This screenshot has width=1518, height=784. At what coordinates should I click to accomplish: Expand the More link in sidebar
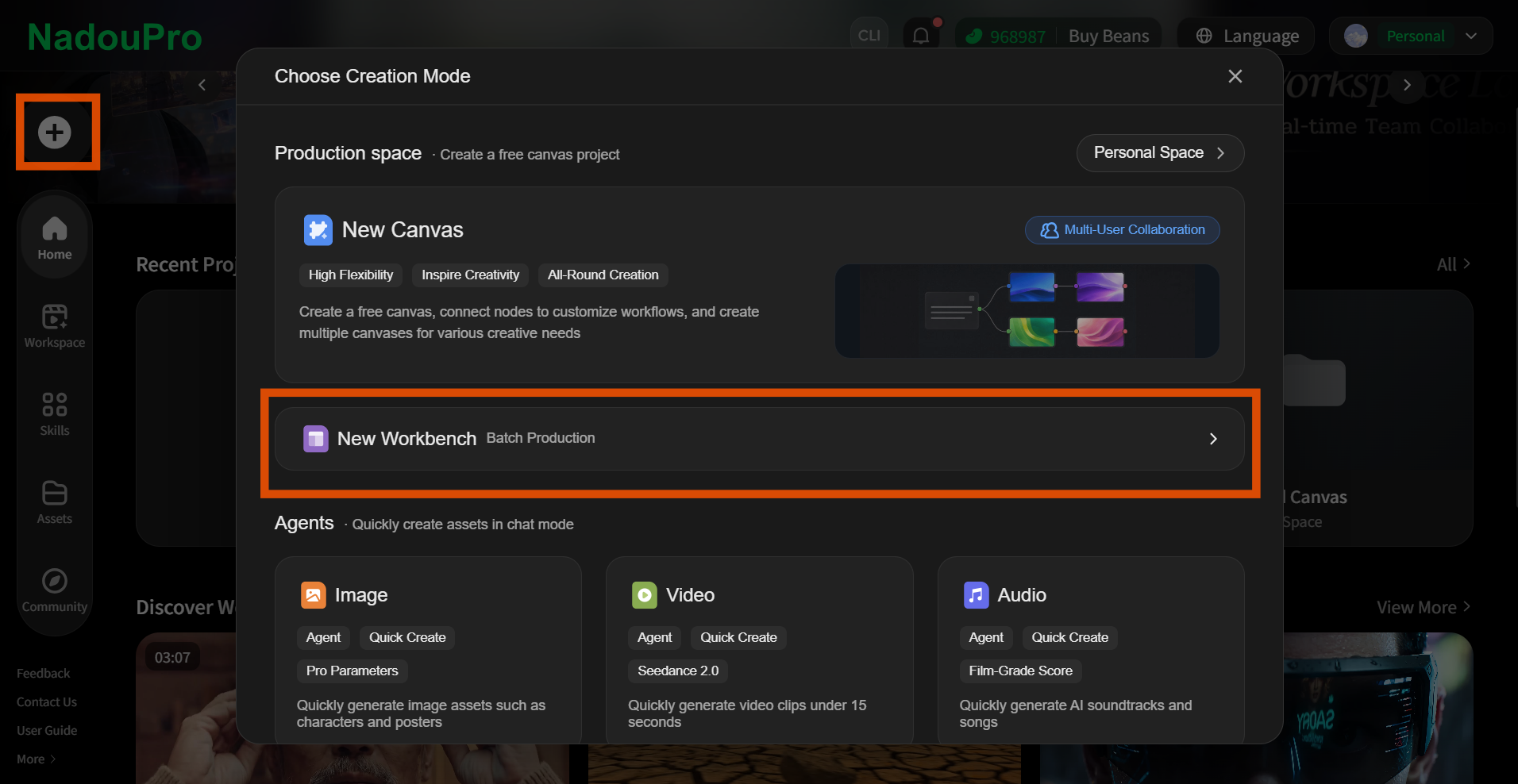click(37, 759)
